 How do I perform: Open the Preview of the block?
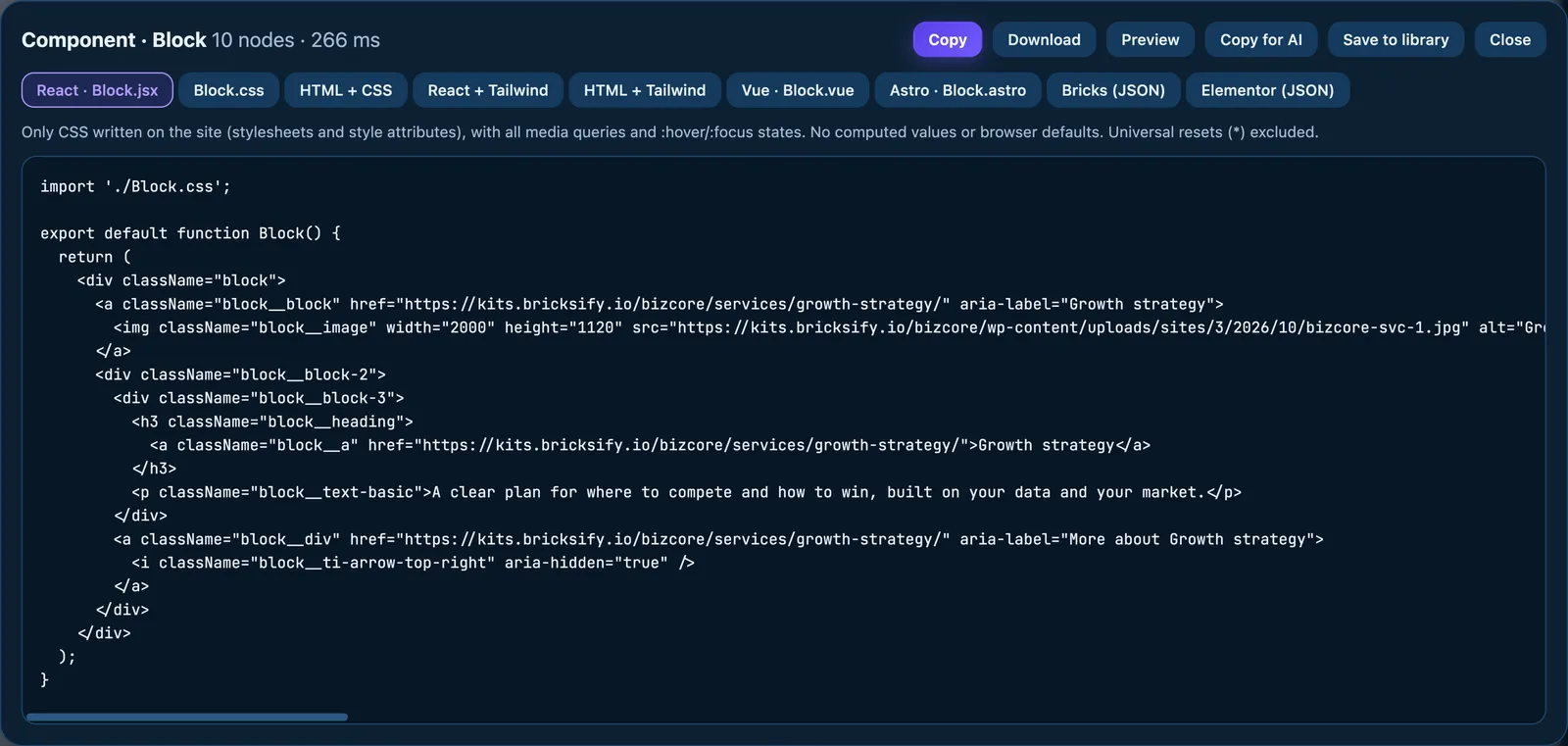(1151, 40)
